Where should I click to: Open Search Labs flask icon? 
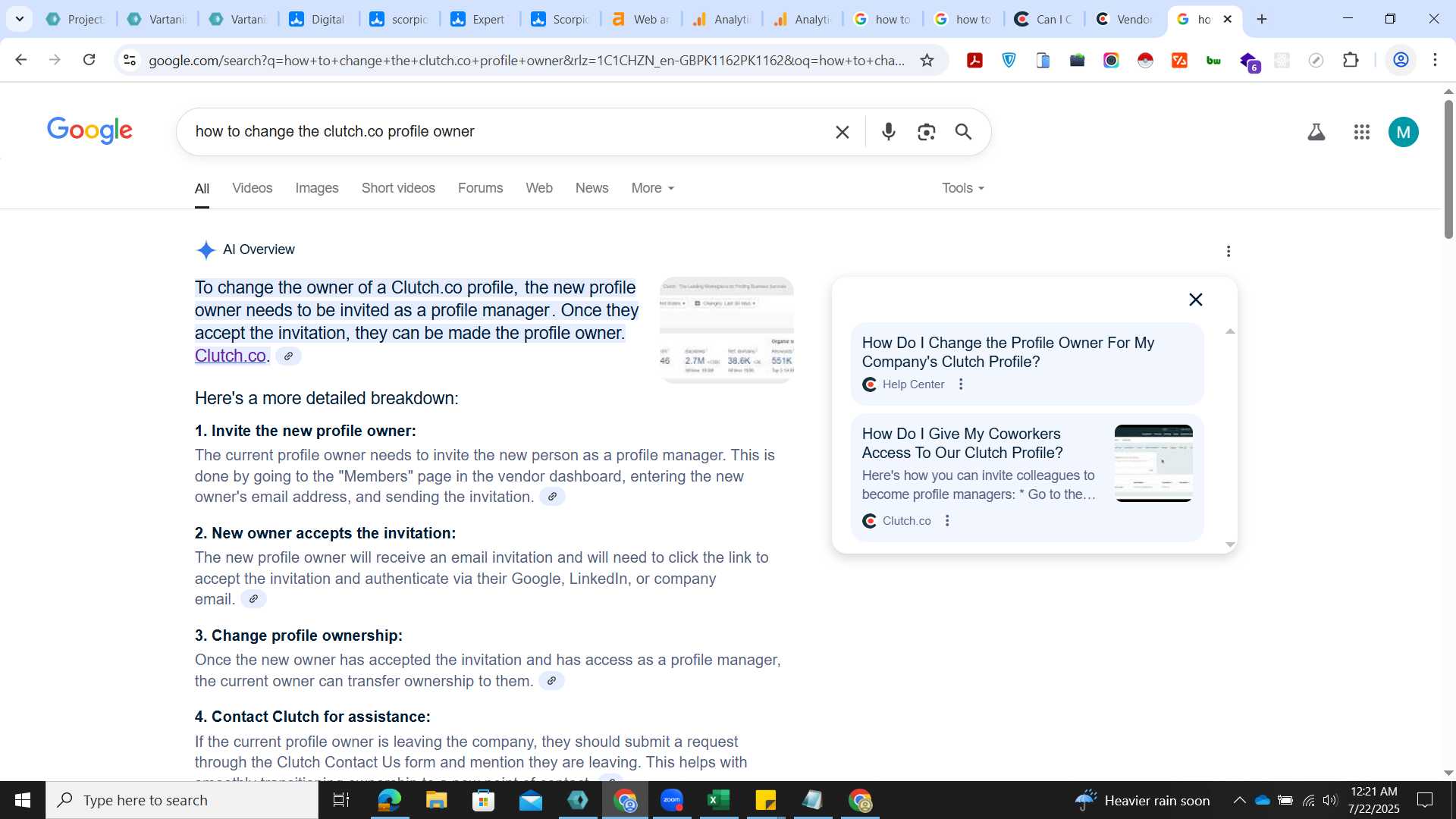pyautogui.click(x=1316, y=132)
